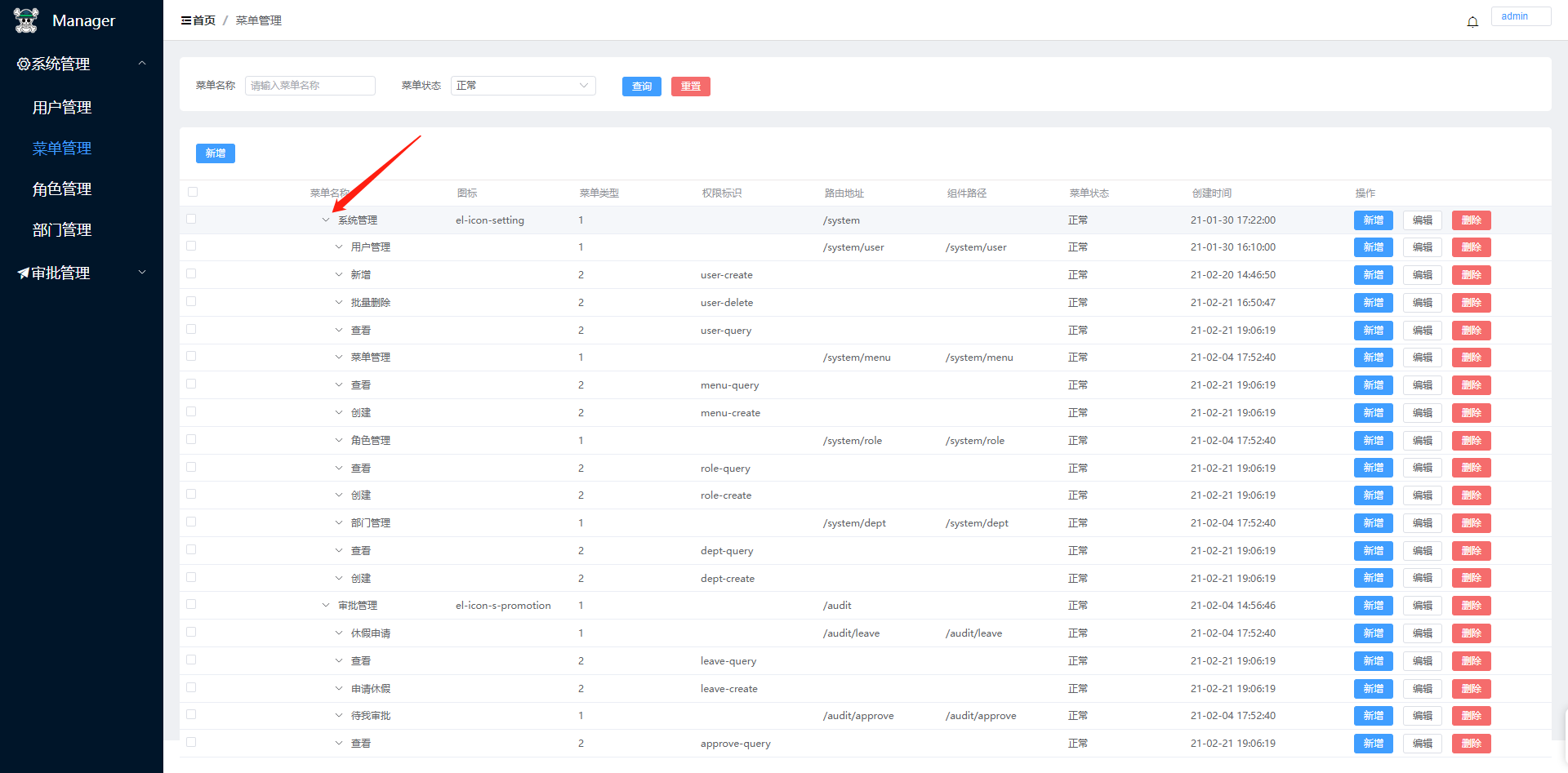Select the header checkbox for all rows
The width and height of the screenshot is (1568, 773).
(193, 192)
